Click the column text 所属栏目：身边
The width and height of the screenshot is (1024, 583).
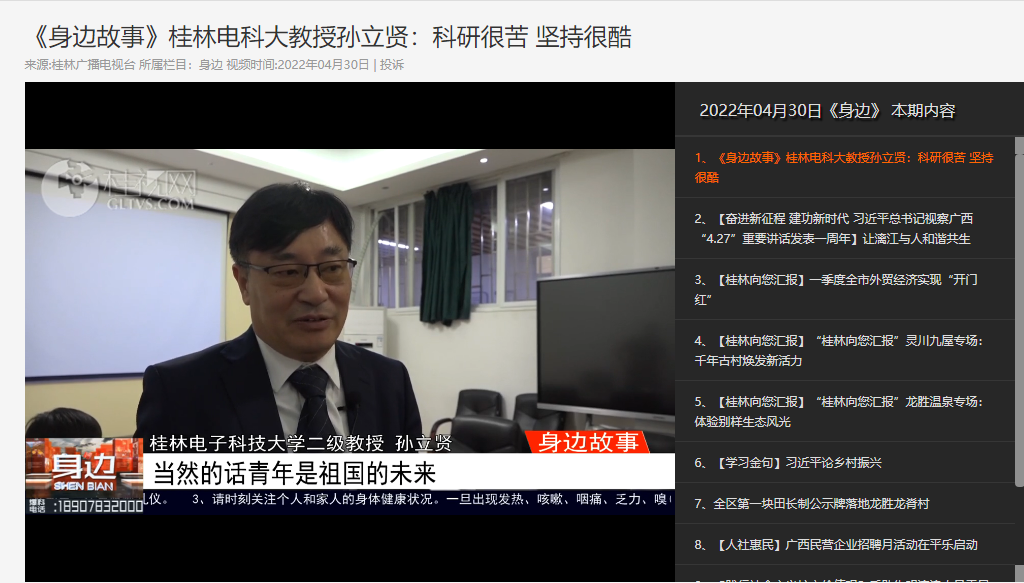[x=181, y=65]
